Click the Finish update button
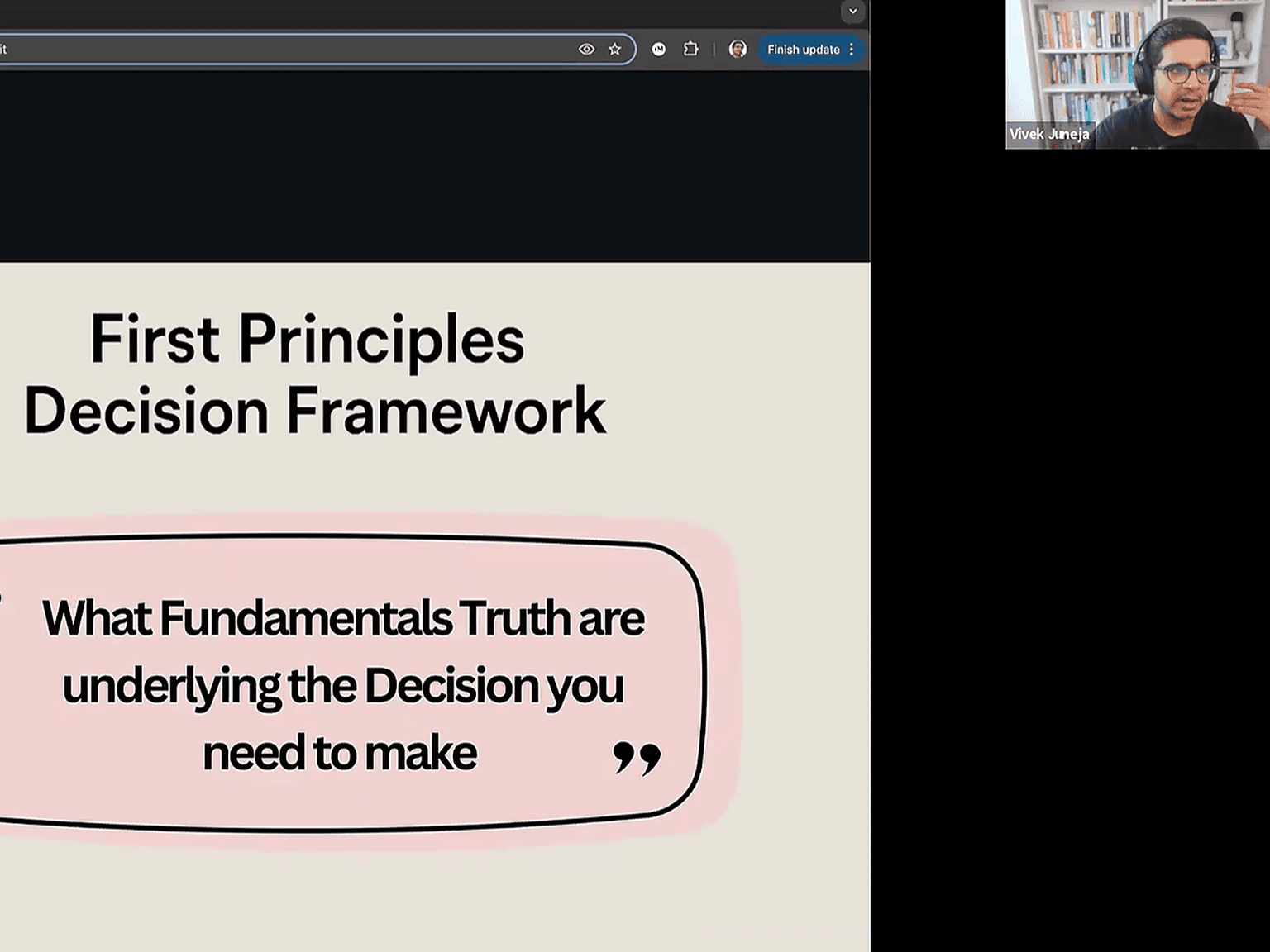 [803, 50]
